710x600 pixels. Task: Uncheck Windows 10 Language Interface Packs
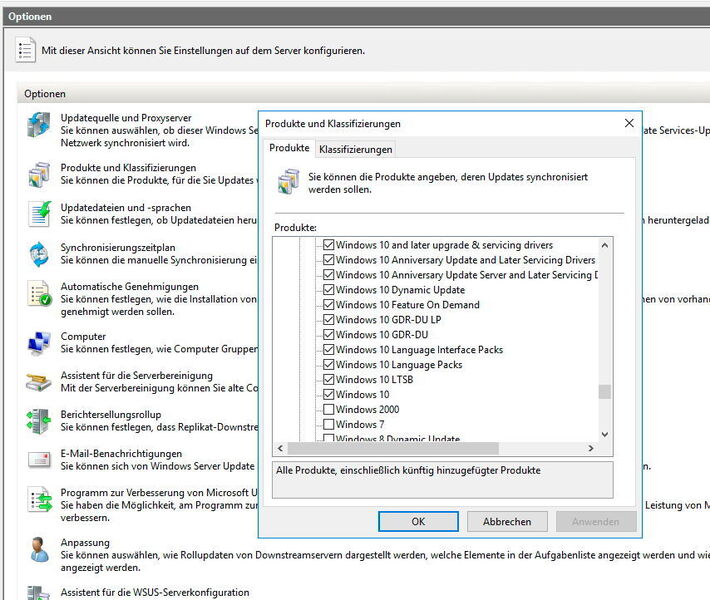pyautogui.click(x=329, y=350)
